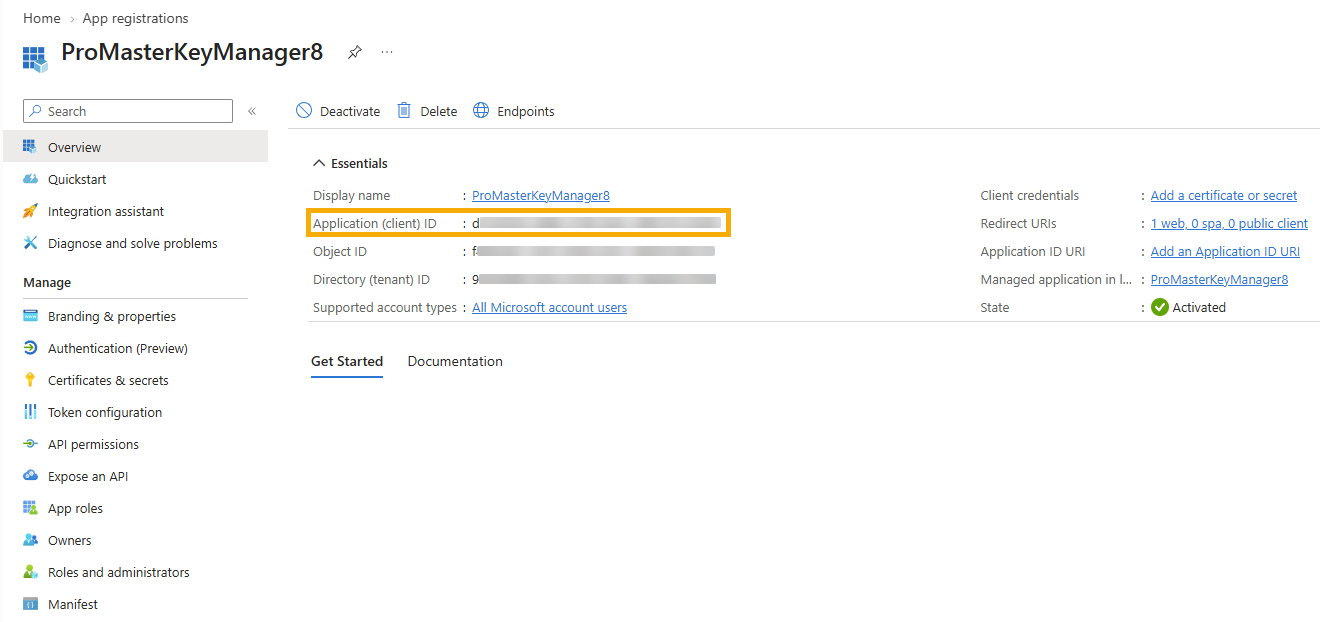Click the Overview grid icon in the sidebar

[x=30, y=147]
